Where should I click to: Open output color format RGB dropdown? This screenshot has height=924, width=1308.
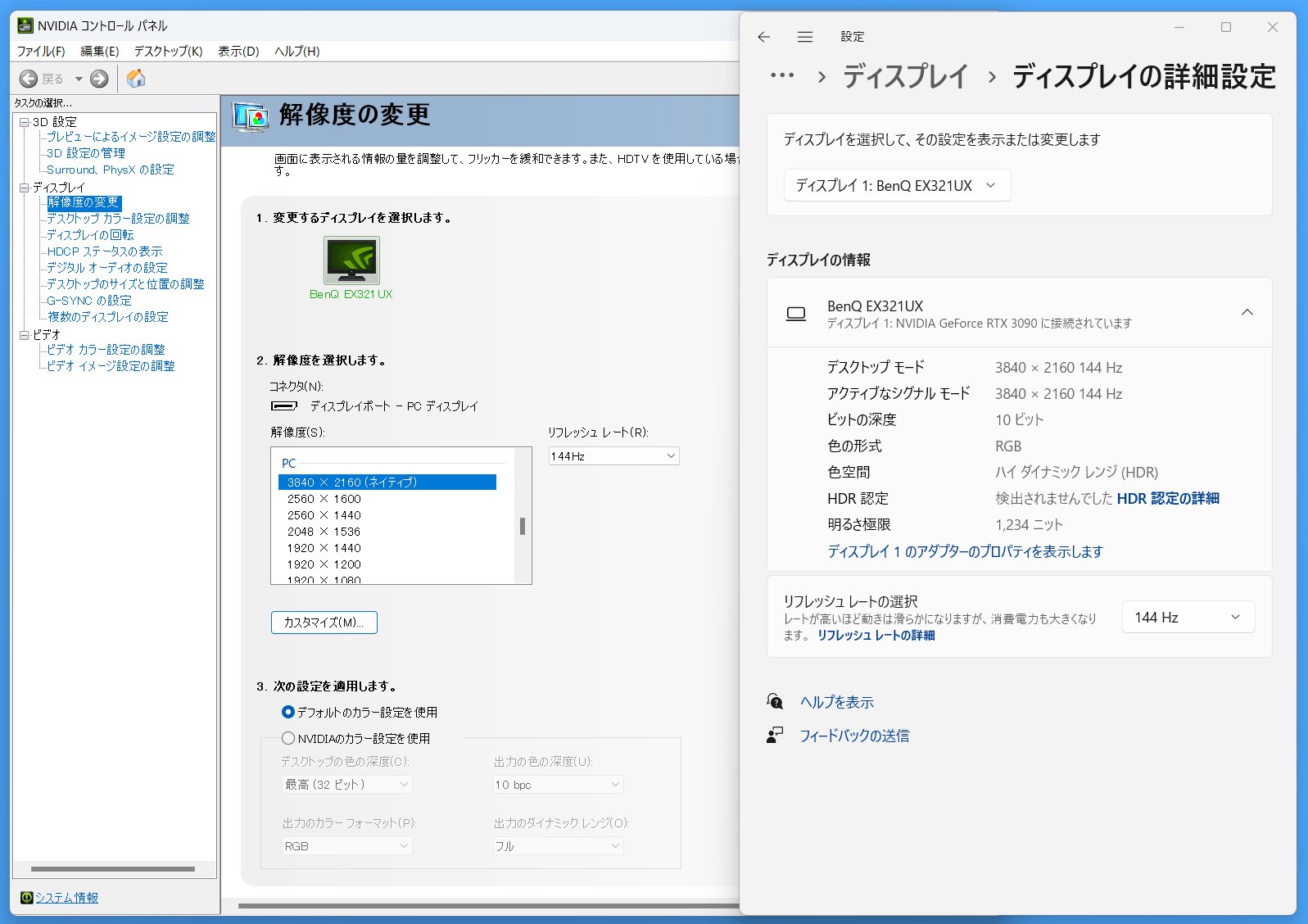[346, 846]
